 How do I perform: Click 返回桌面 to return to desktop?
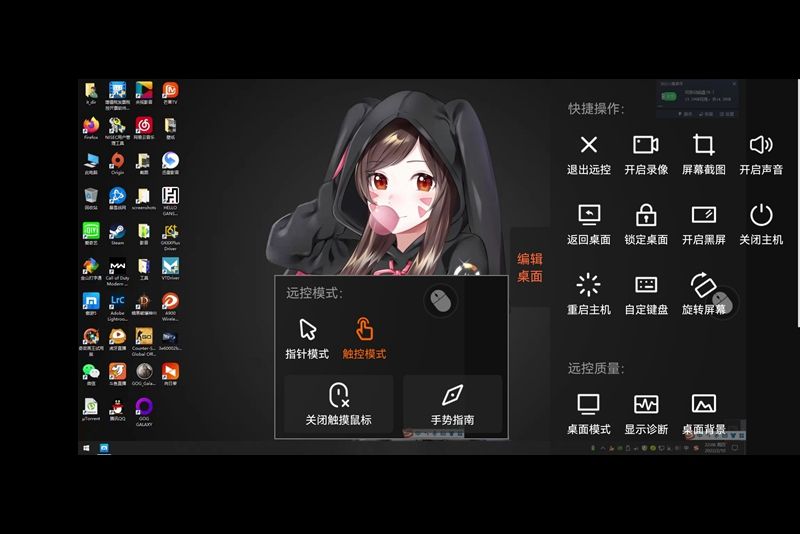pos(589,224)
